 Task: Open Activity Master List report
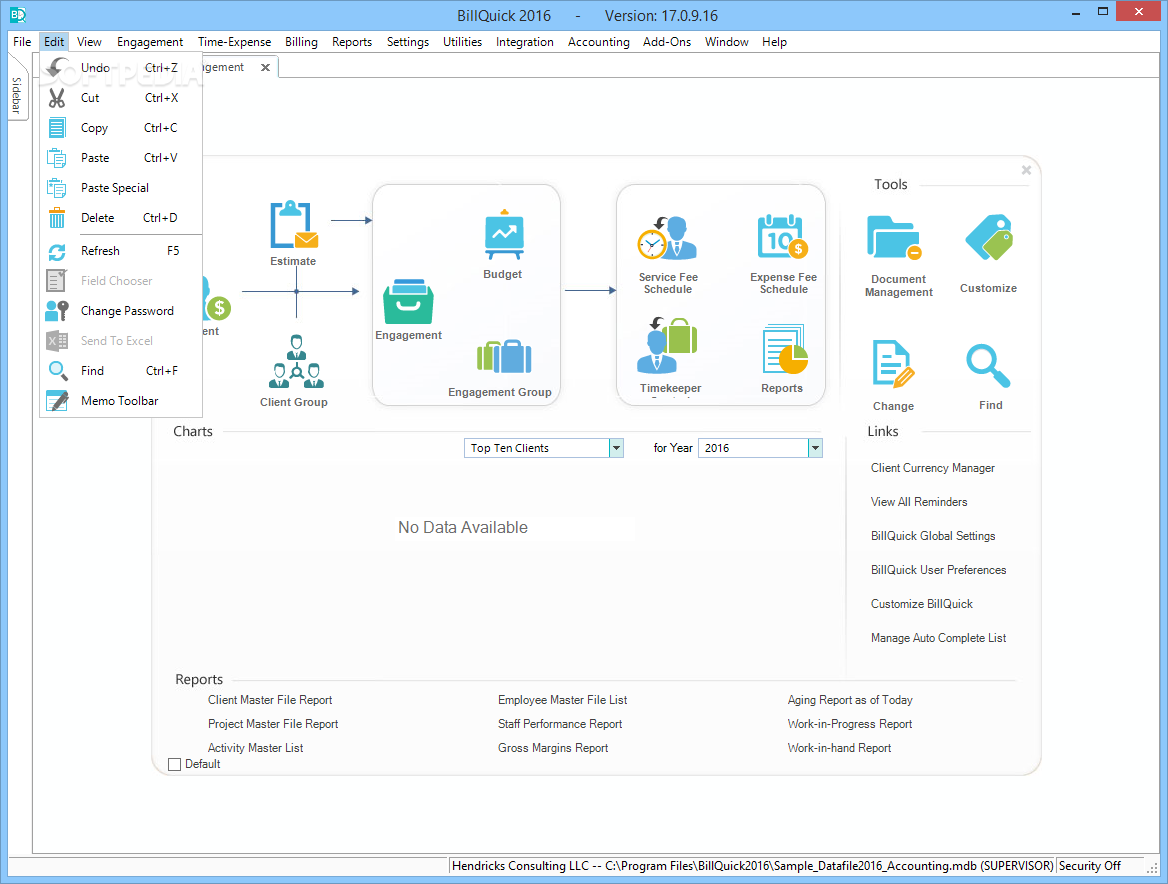(256, 748)
